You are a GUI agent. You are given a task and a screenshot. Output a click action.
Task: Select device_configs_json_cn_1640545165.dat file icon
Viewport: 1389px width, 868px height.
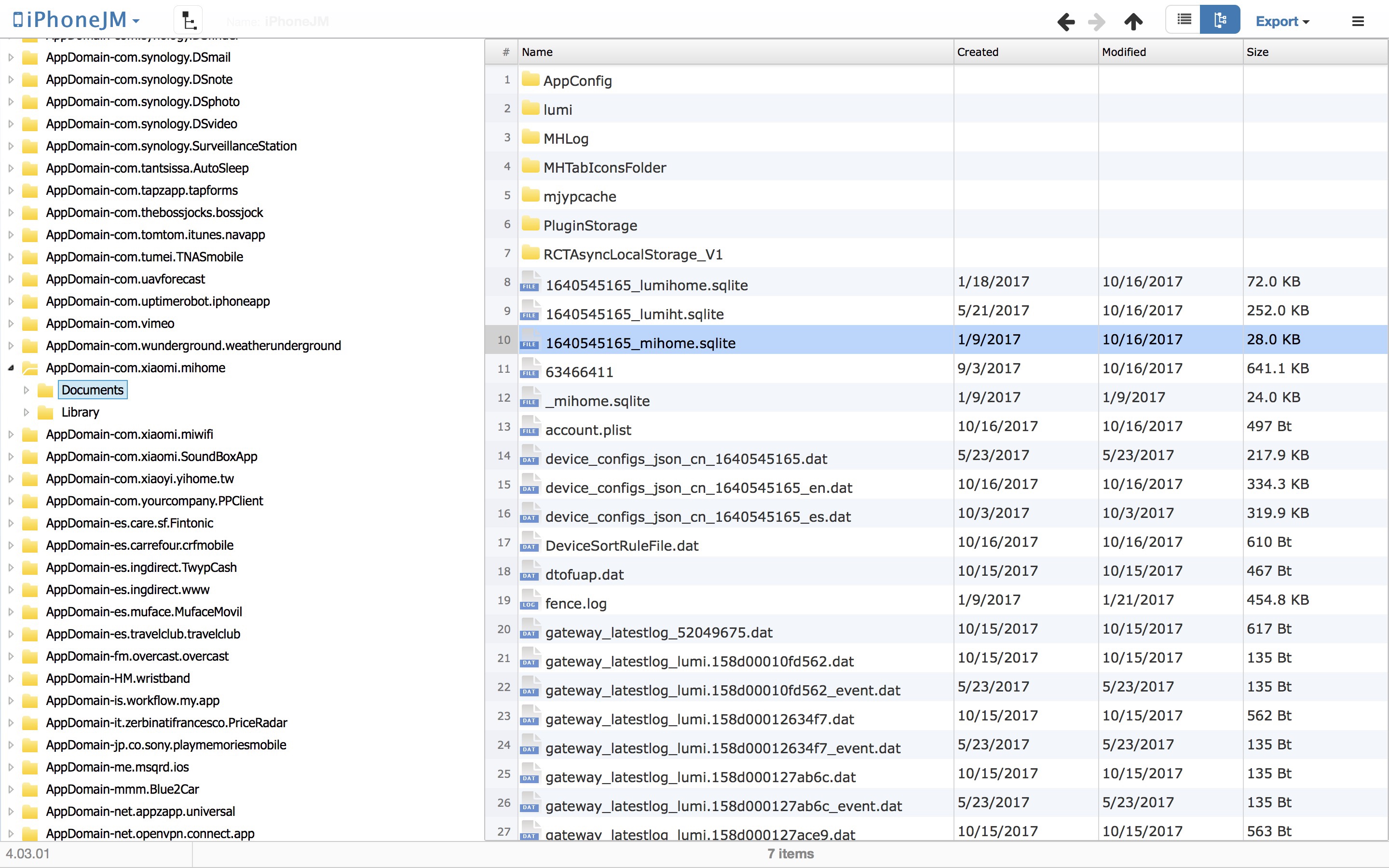(530, 455)
